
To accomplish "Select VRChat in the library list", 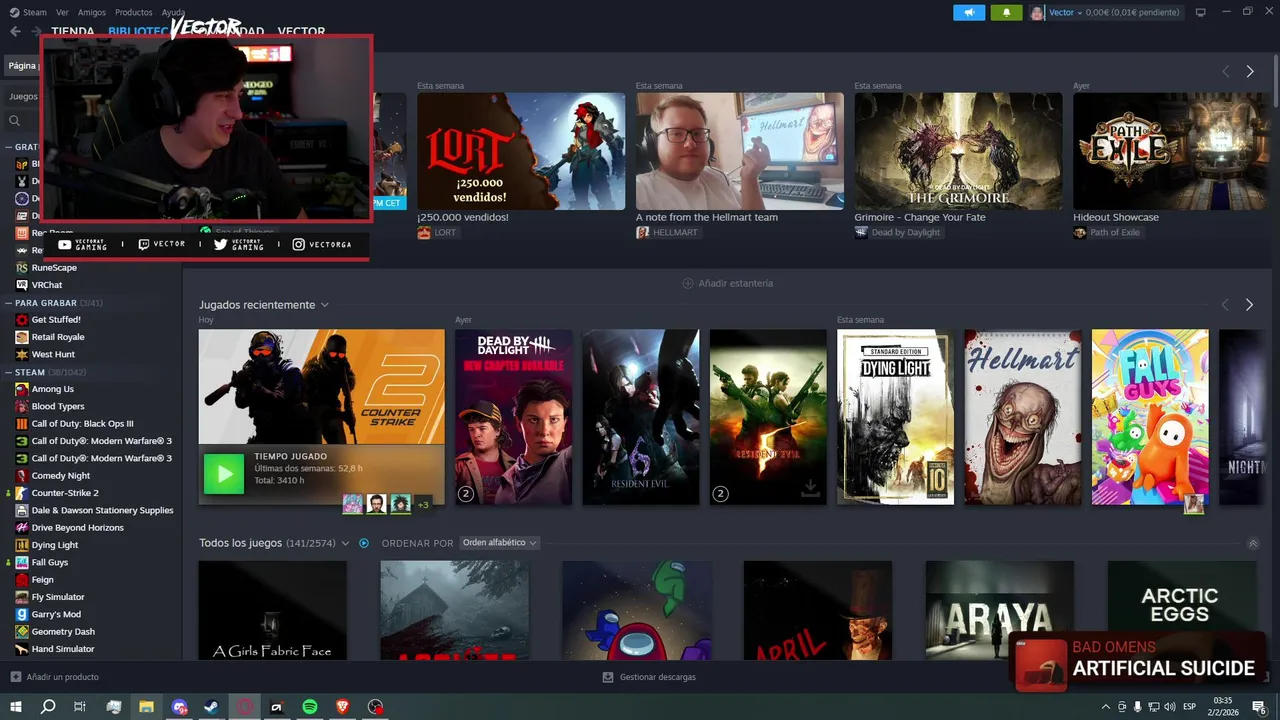I will 47,285.
